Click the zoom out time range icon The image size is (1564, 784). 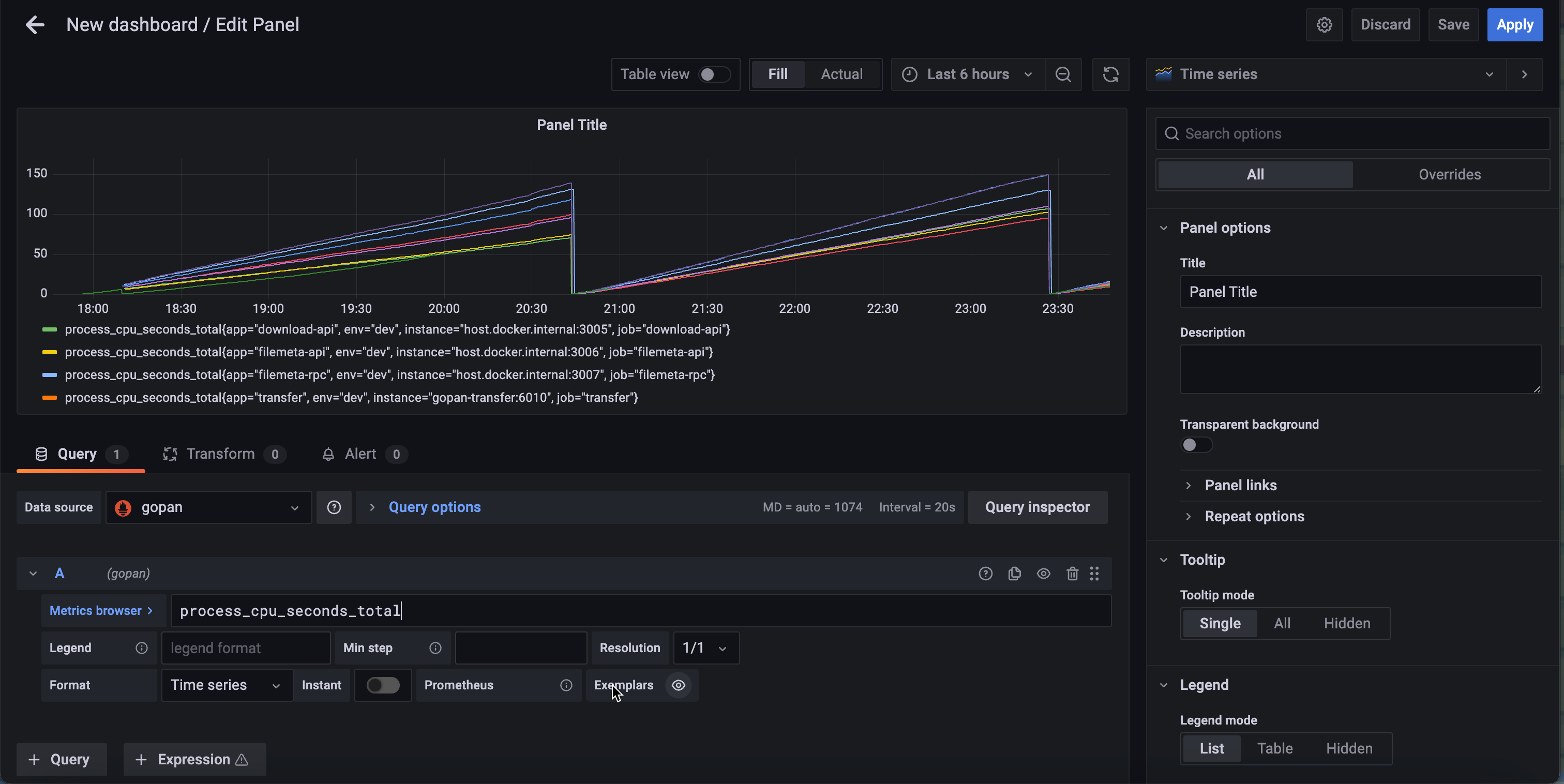tap(1062, 74)
